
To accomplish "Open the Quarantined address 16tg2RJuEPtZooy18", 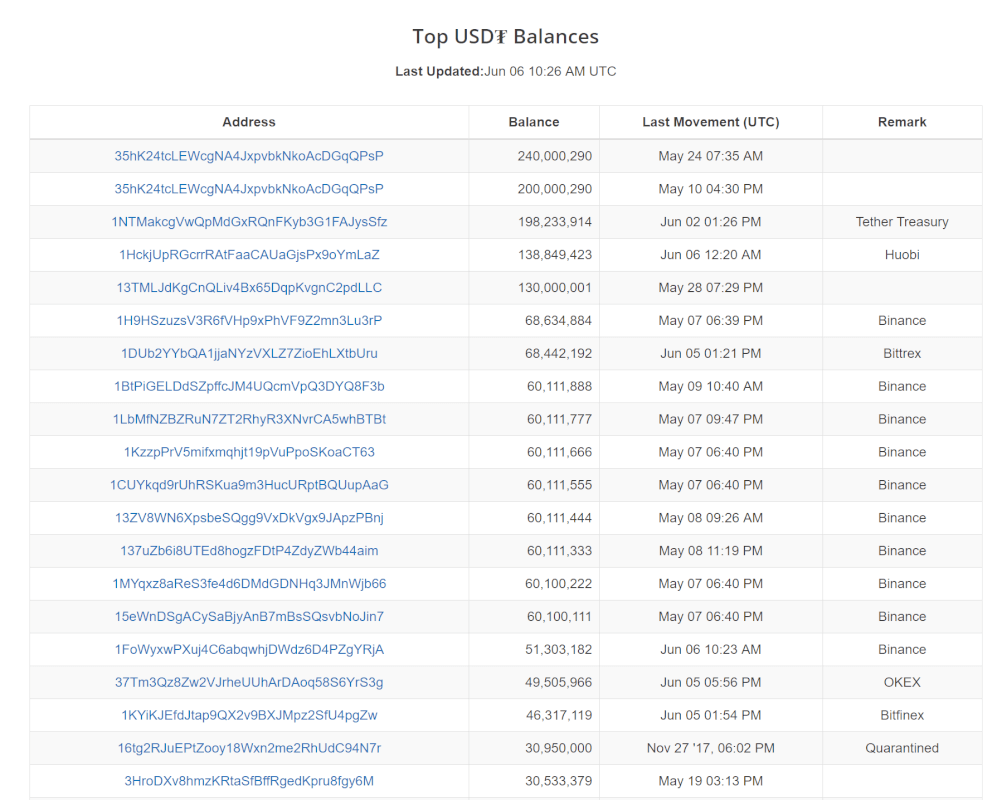I will click(x=249, y=748).
